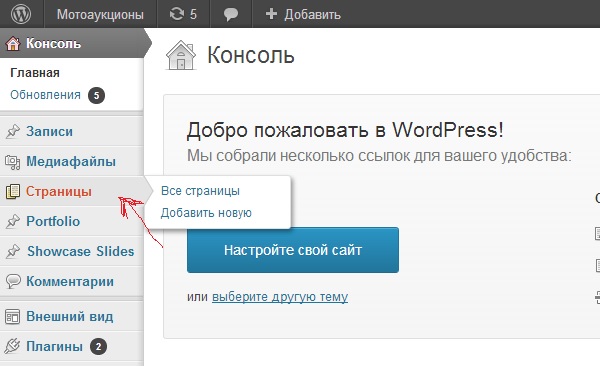
Task: Open the Страницы menu
Action: (x=59, y=191)
